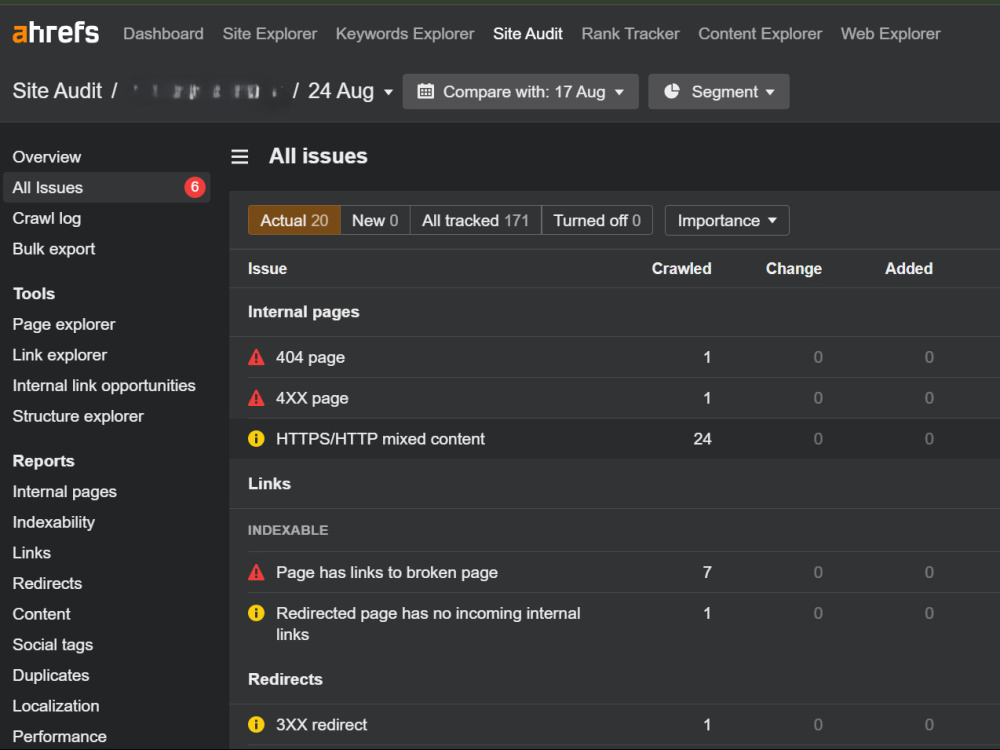Click the Change column header
This screenshot has width=1000, height=750.
pyautogui.click(x=793, y=268)
